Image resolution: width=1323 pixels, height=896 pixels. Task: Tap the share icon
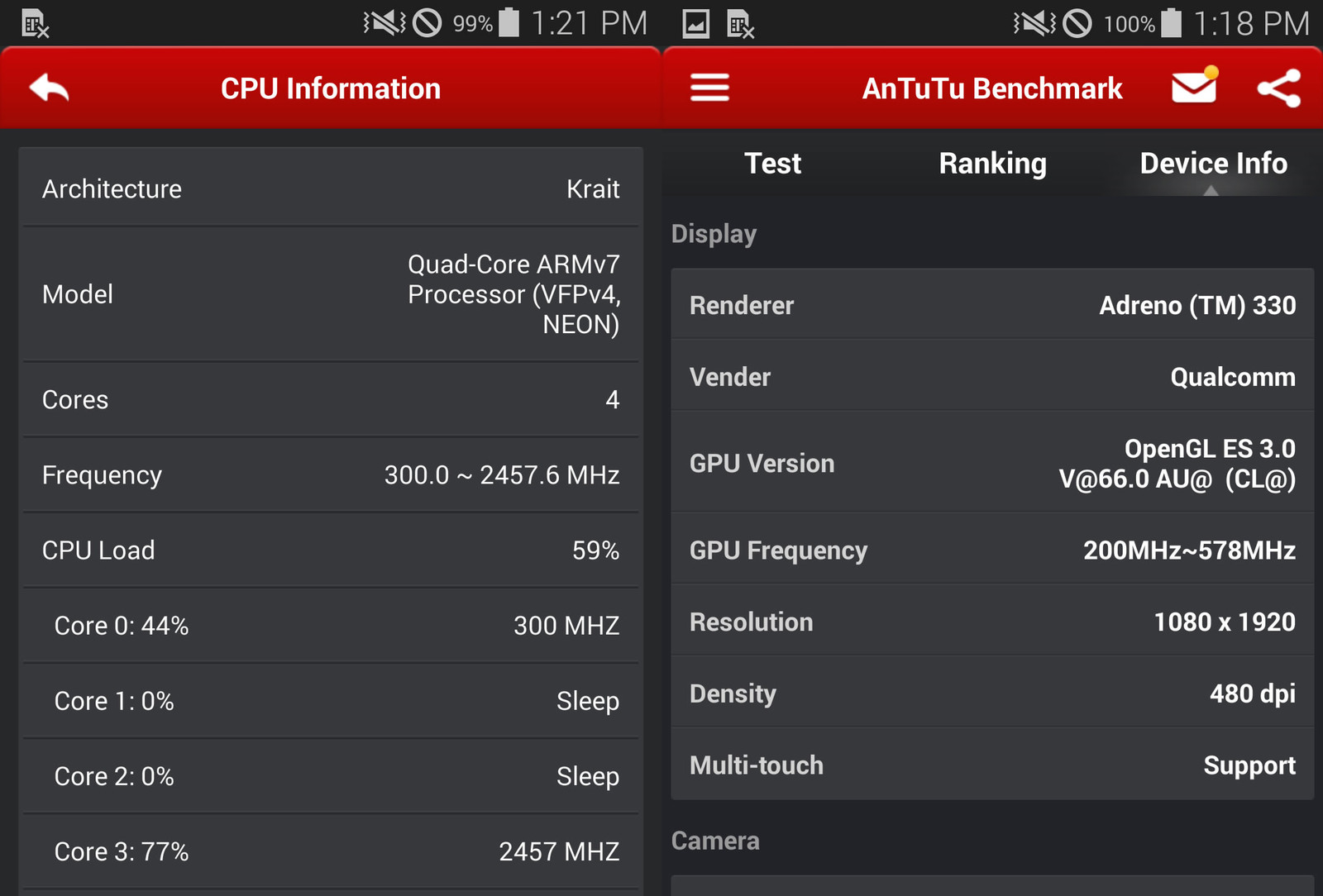click(x=1278, y=88)
